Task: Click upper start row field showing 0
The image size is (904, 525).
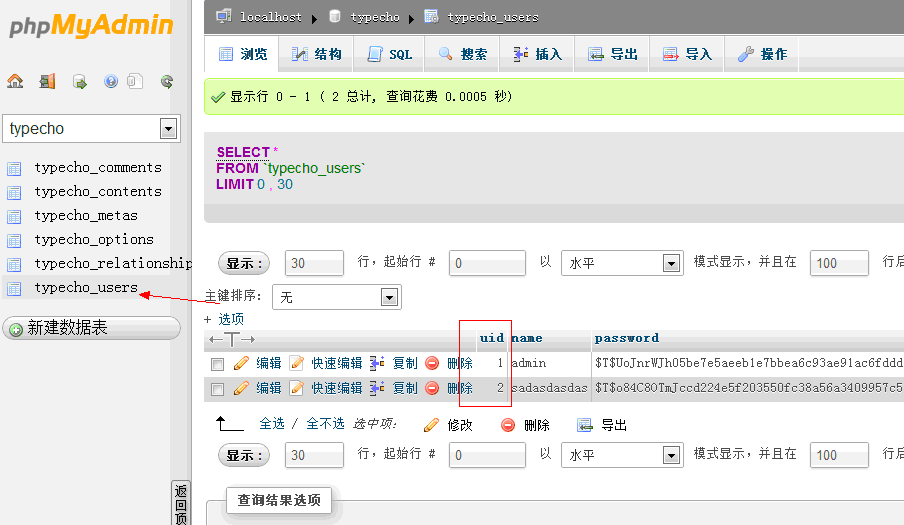Action: point(487,263)
